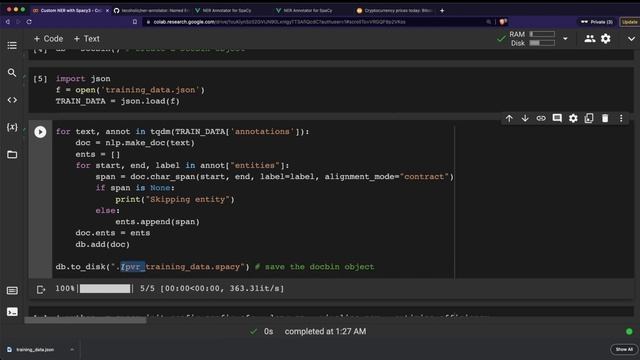Open the variables inspector {x} icon
This screenshot has width=640, height=360.
coord(12,127)
